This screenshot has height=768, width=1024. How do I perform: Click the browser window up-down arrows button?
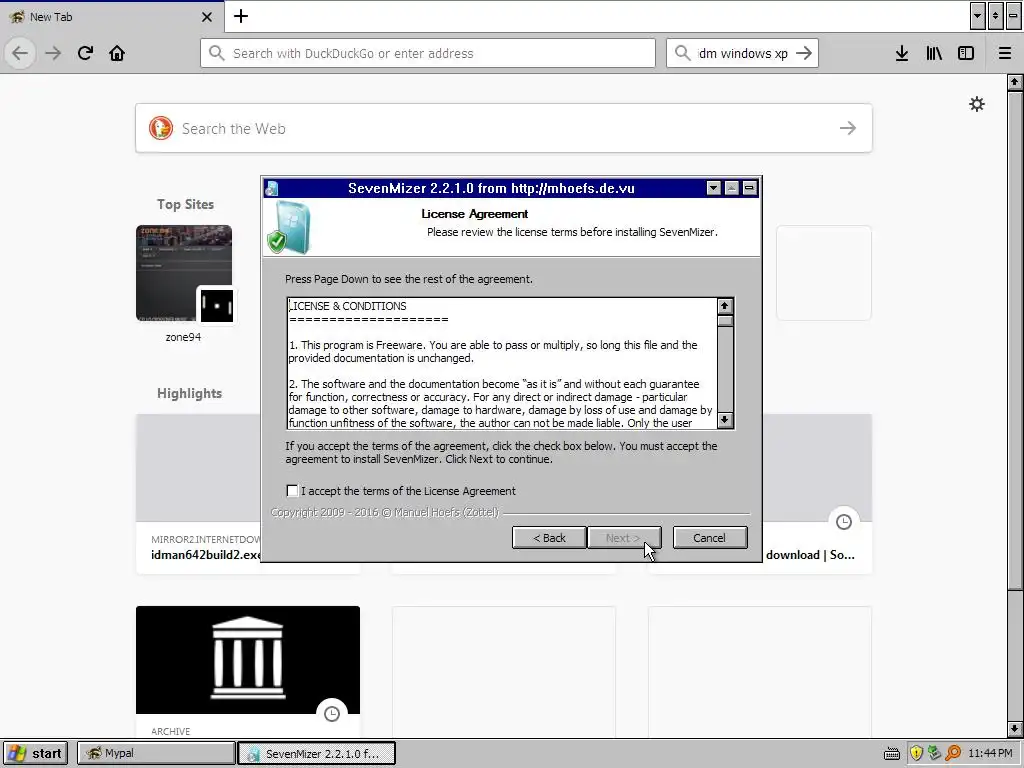(995, 16)
